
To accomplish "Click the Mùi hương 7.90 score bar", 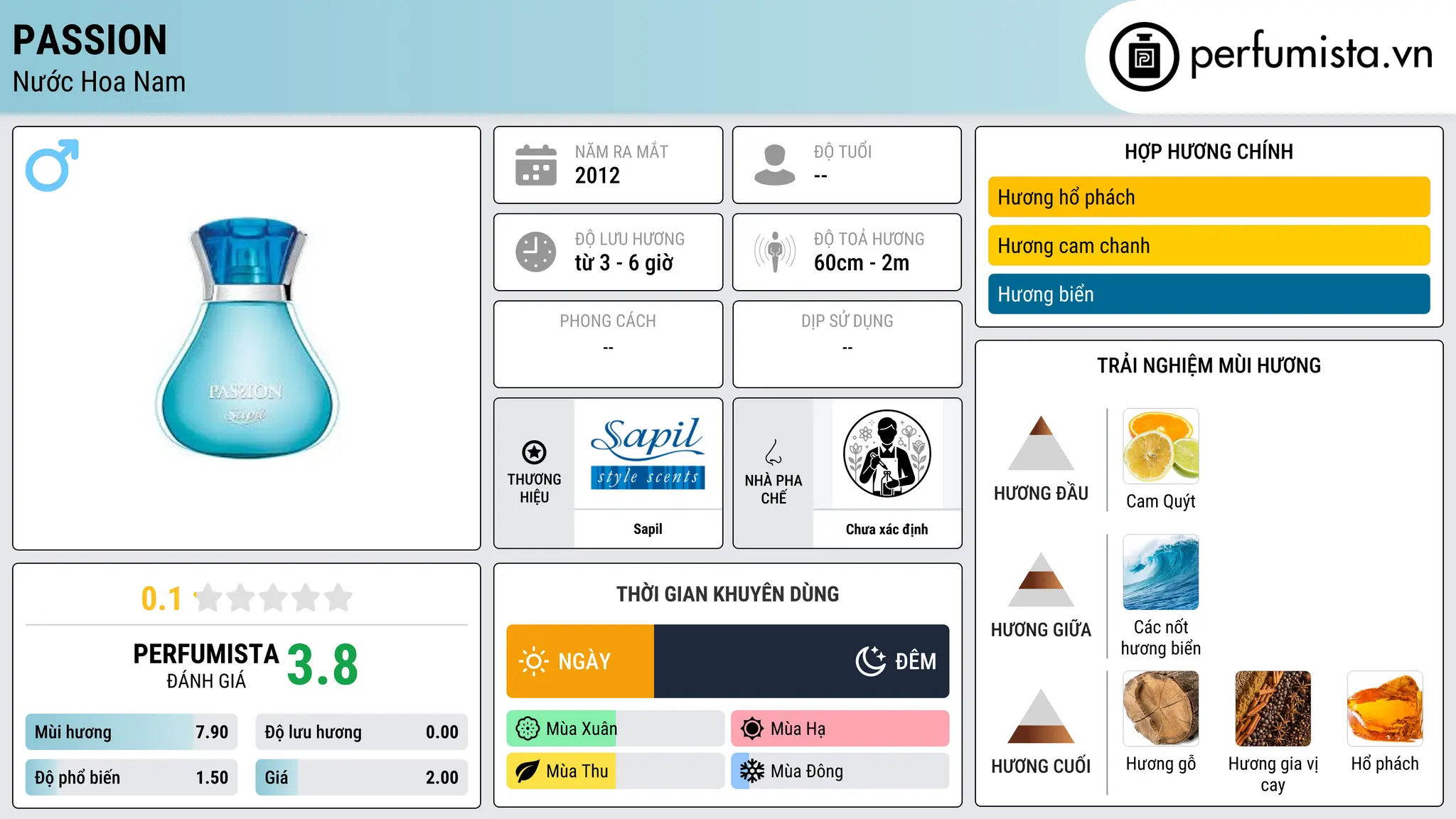I will (x=132, y=732).
